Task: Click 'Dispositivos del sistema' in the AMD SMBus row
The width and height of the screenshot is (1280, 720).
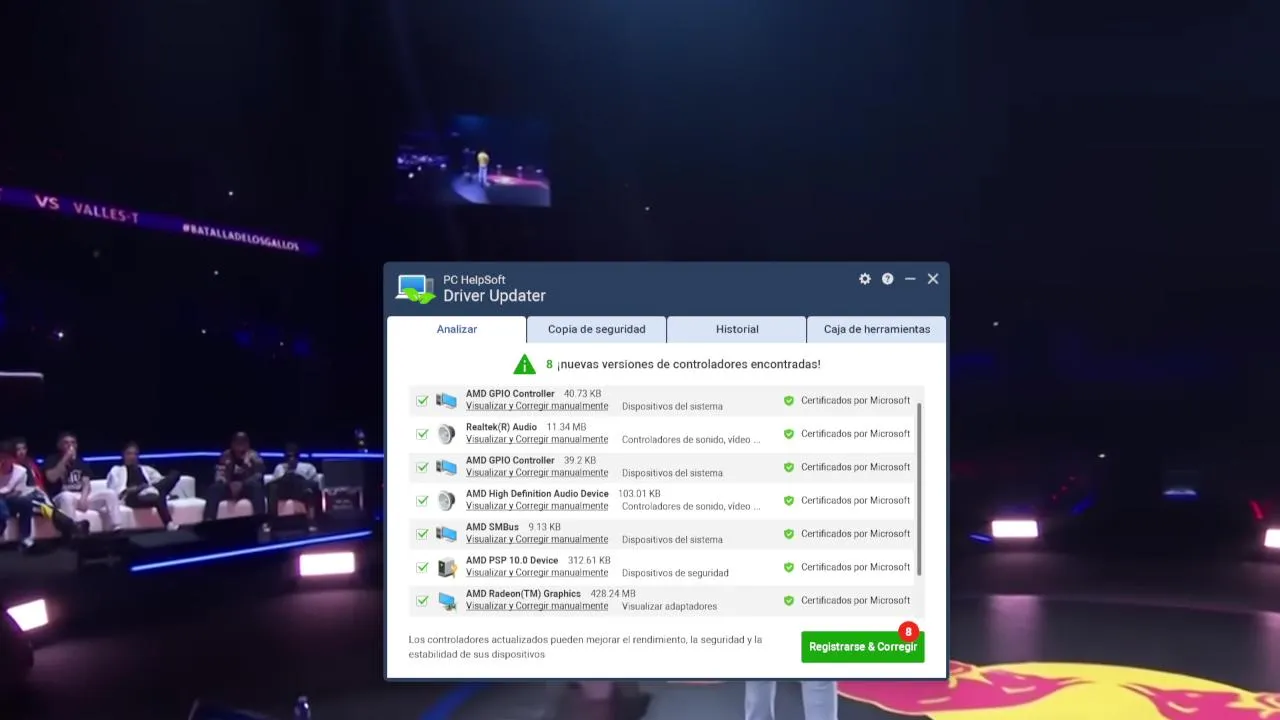Action: point(672,540)
